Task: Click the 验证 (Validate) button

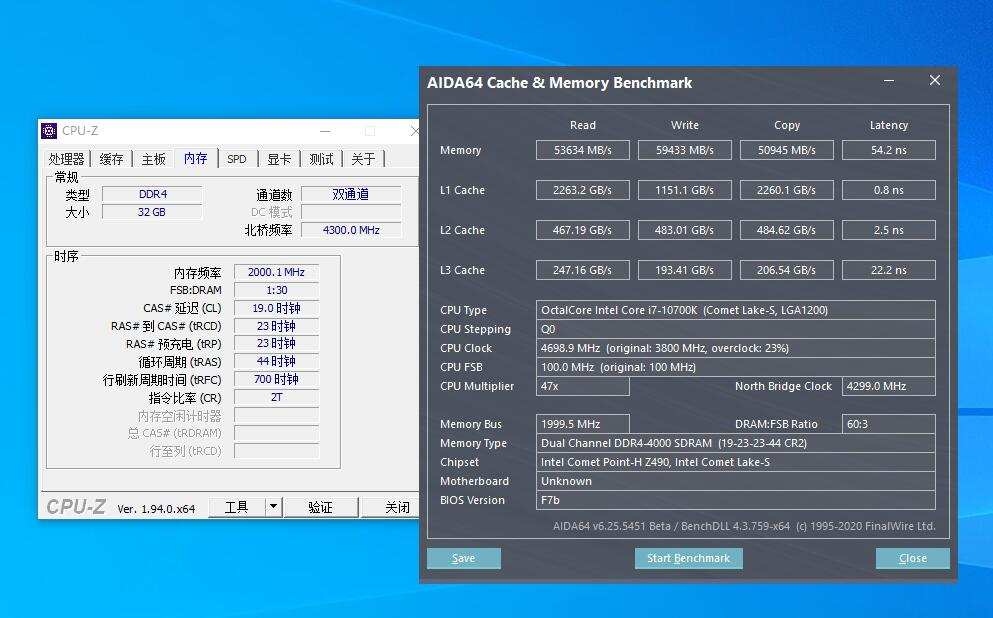Action: [x=321, y=507]
